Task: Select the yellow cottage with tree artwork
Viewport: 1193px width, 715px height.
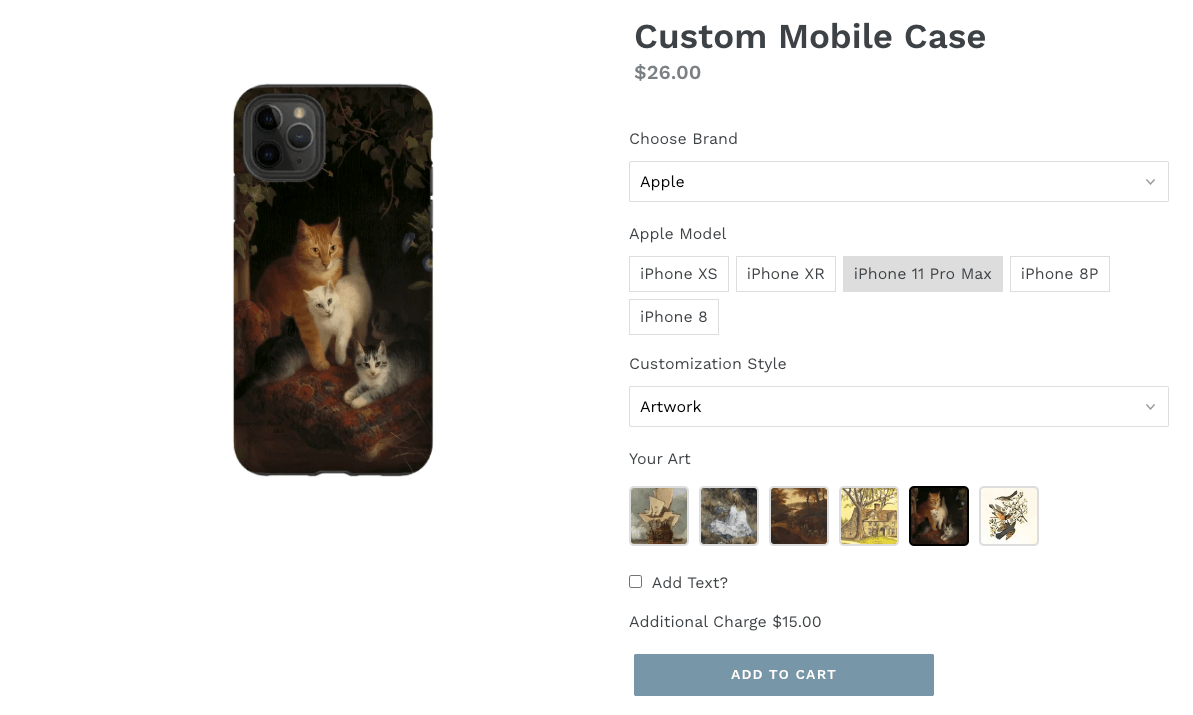Action: coord(869,516)
